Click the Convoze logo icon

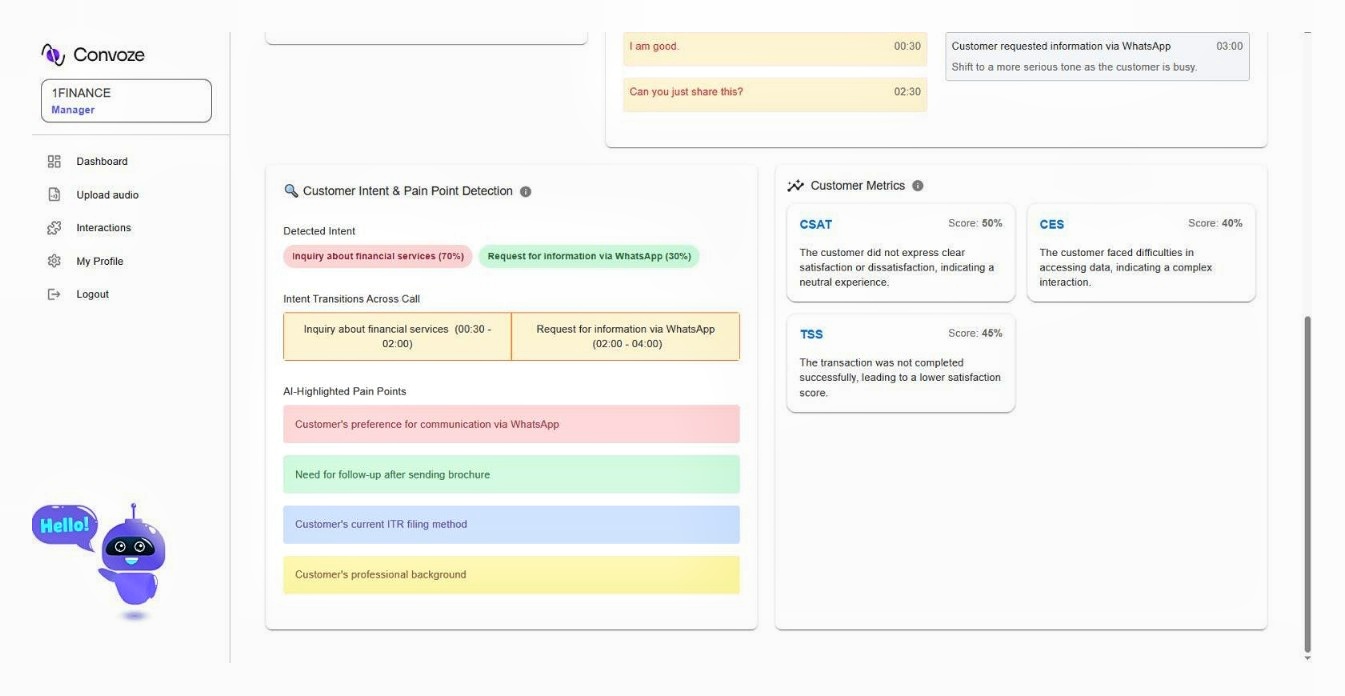click(53, 54)
